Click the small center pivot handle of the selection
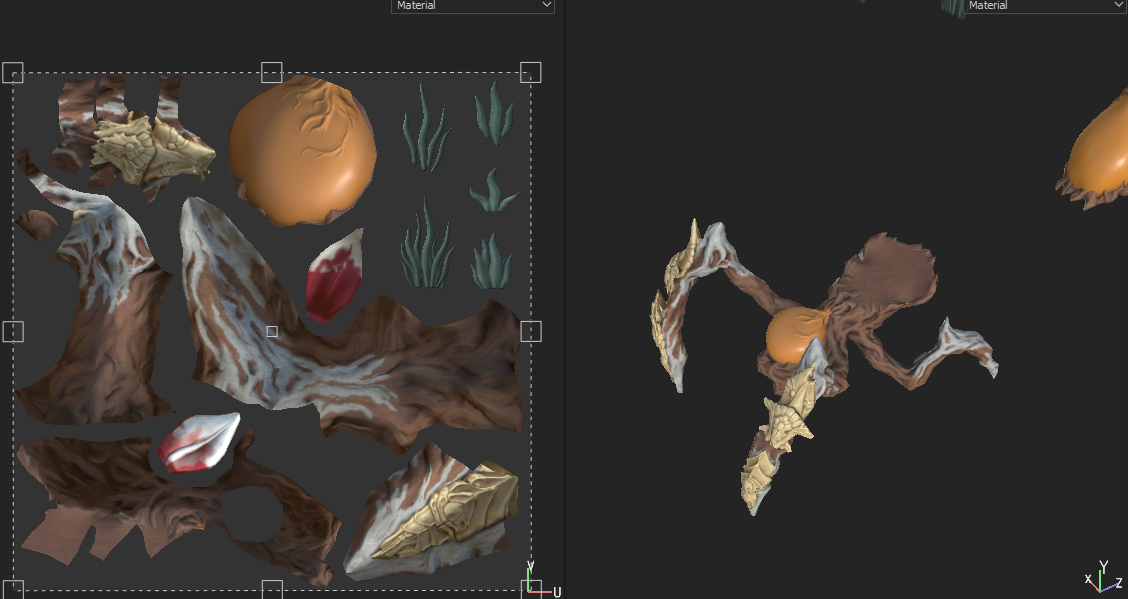The image size is (1128, 599). 272,331
